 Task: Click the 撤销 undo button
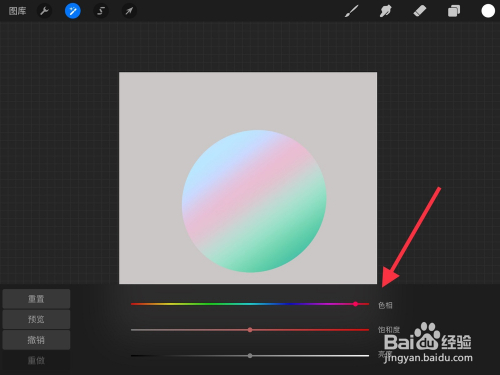[36, 340]
